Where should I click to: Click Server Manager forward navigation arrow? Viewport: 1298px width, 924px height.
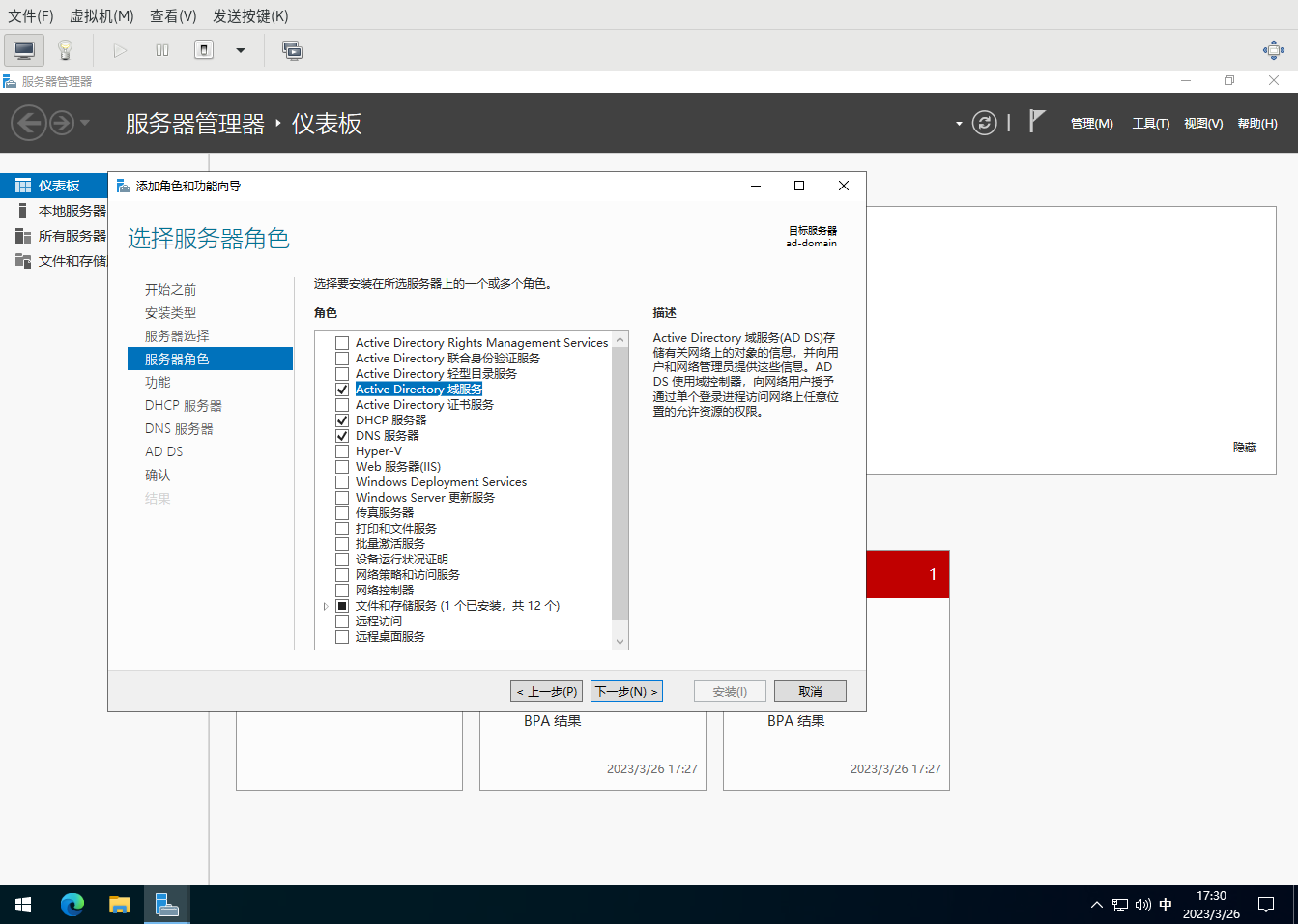coord(62,123)
